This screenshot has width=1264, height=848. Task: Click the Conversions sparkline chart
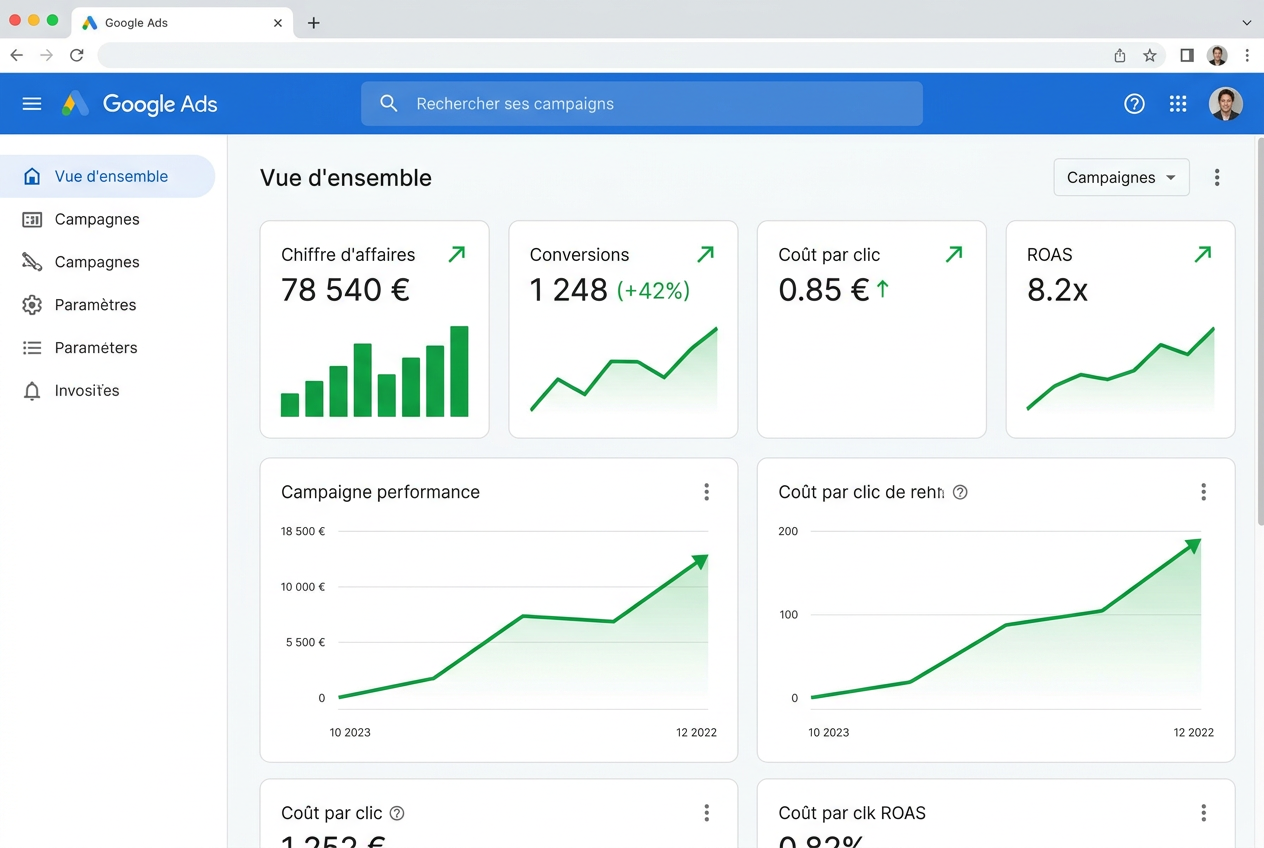pos(624,369)
